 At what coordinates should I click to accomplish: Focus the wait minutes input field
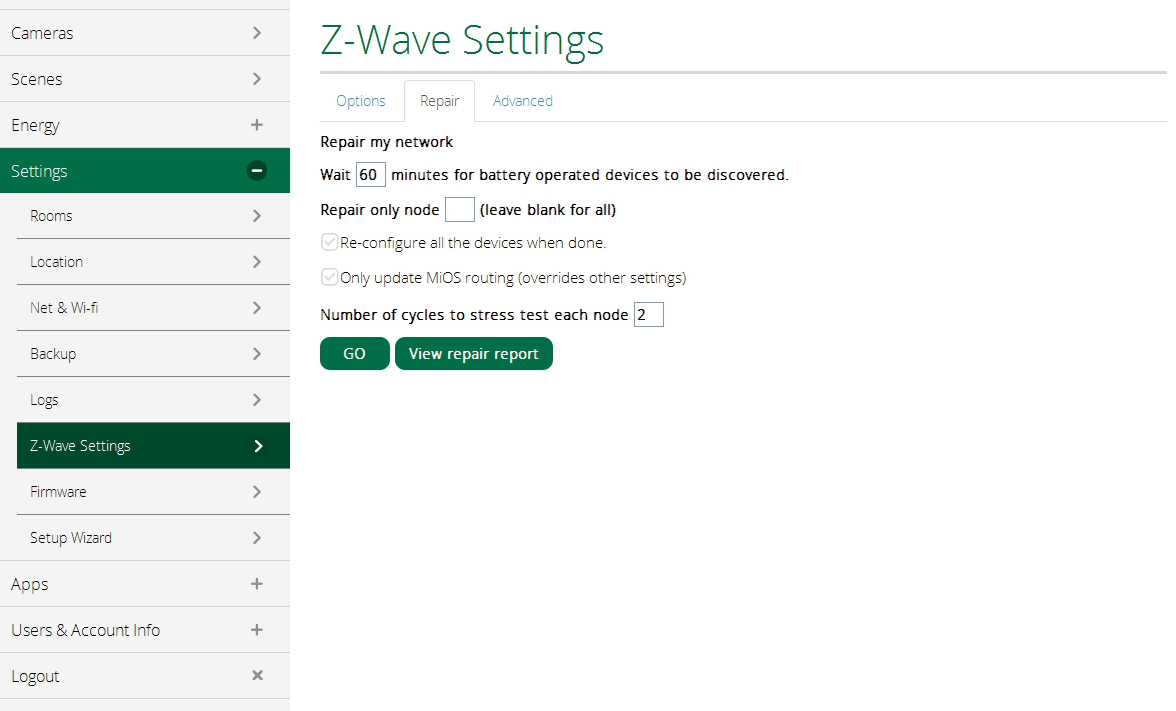pyautogui.click(x=370, y=175)
